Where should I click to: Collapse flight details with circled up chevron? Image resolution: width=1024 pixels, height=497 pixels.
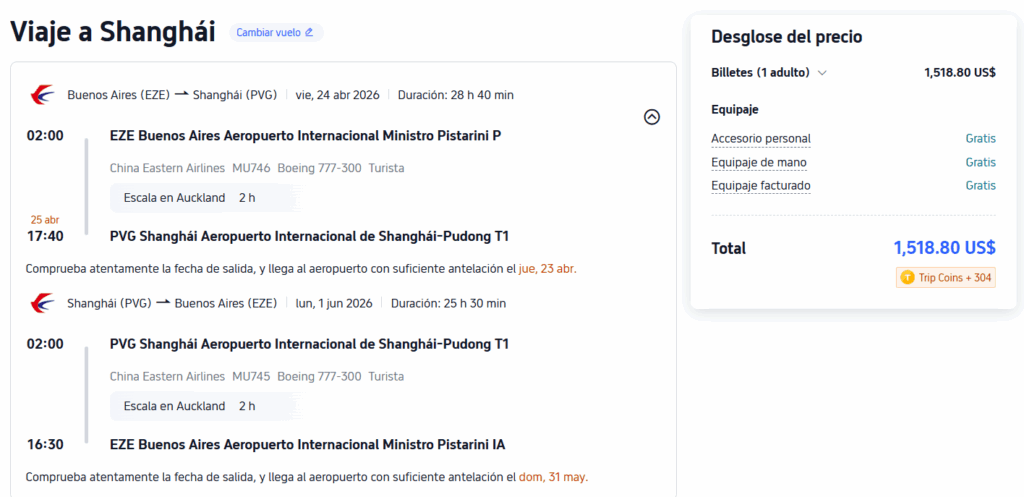click(652, 117)
